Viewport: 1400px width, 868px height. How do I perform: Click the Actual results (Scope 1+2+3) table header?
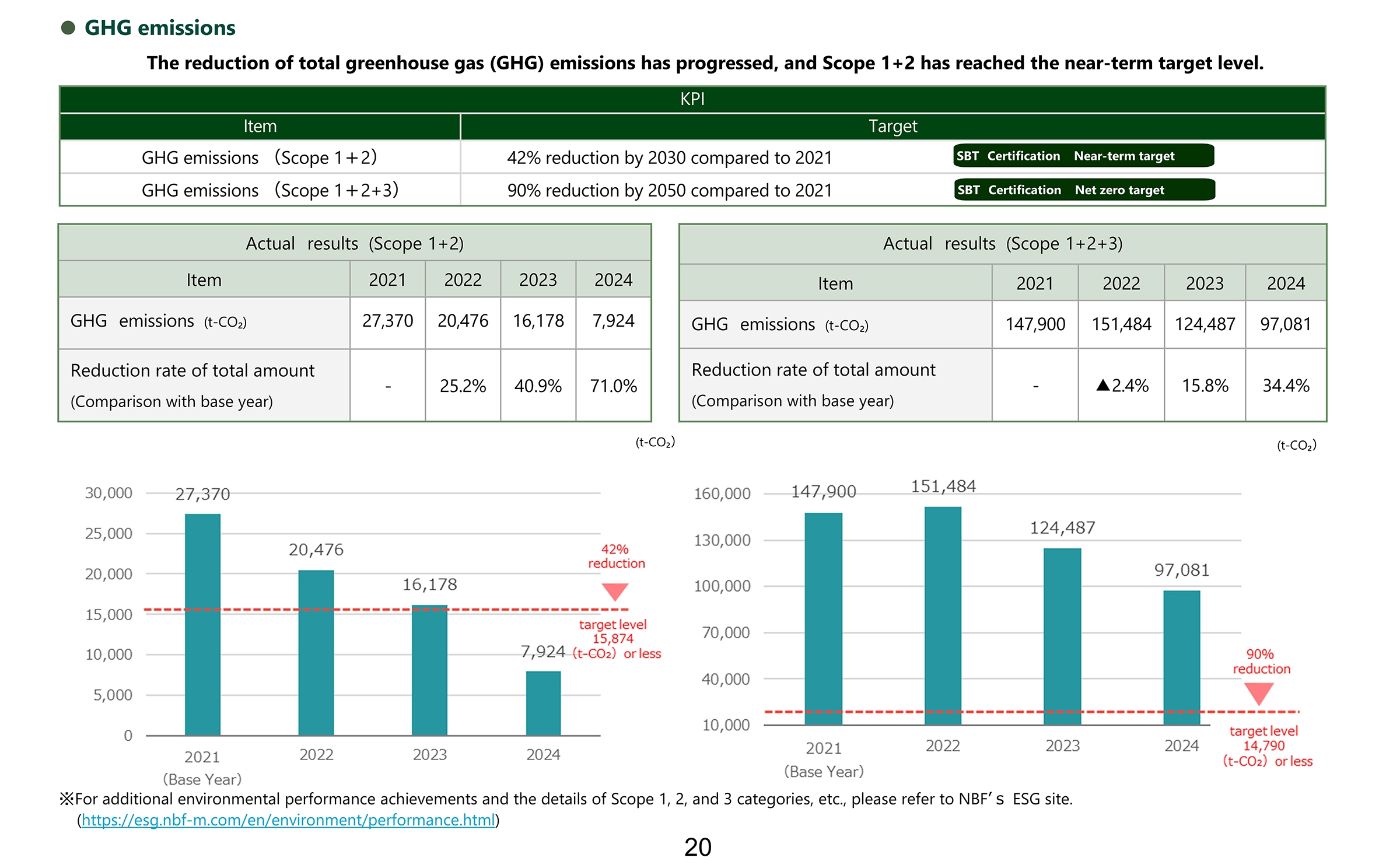(1002, 243)
